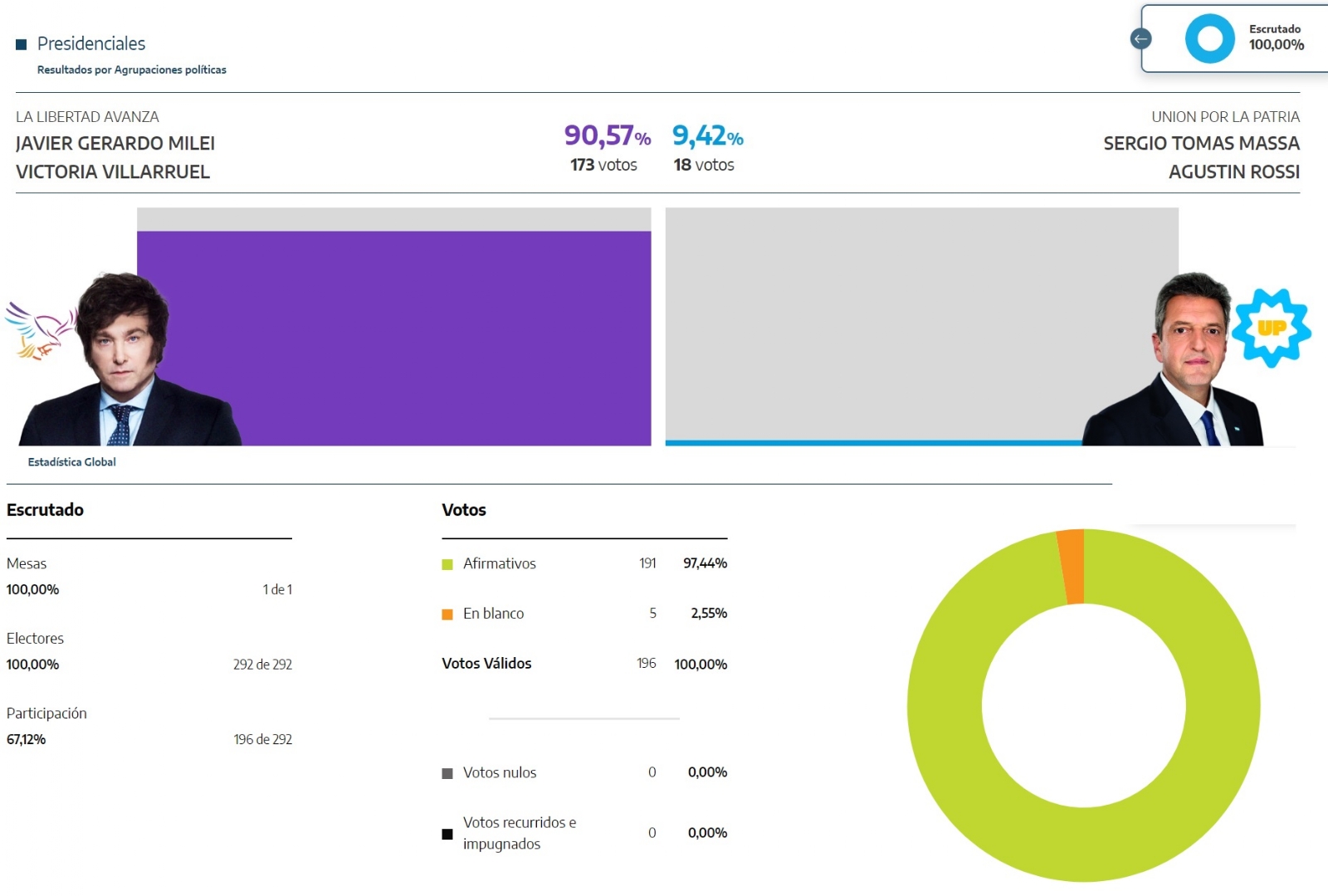Click SERGIO TOMAS MASSA name
The width and height of the screenshot is (1328, 896).
pos(1201,144)
